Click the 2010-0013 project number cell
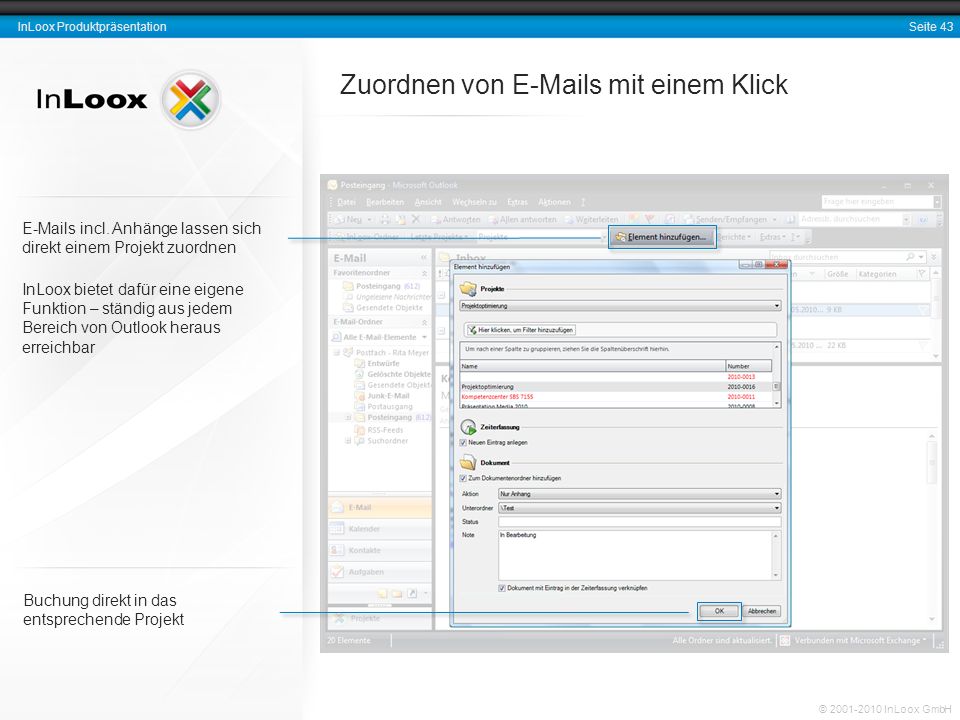Screen dimensions: 960x720 pyautogui.click(x=741, y=377)
